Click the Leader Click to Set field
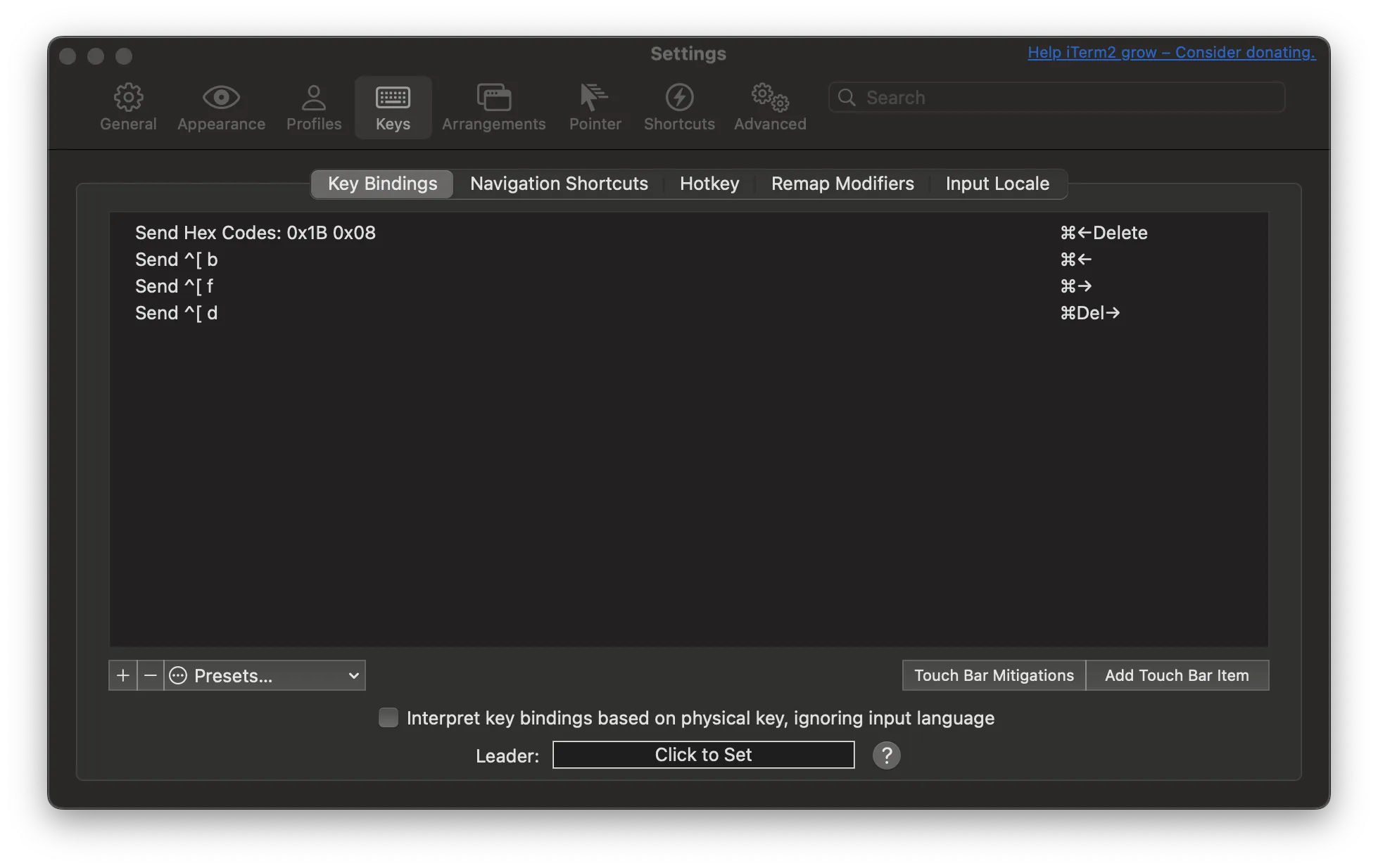Viewport: 1378px width, 868px height. pos(703,755)
